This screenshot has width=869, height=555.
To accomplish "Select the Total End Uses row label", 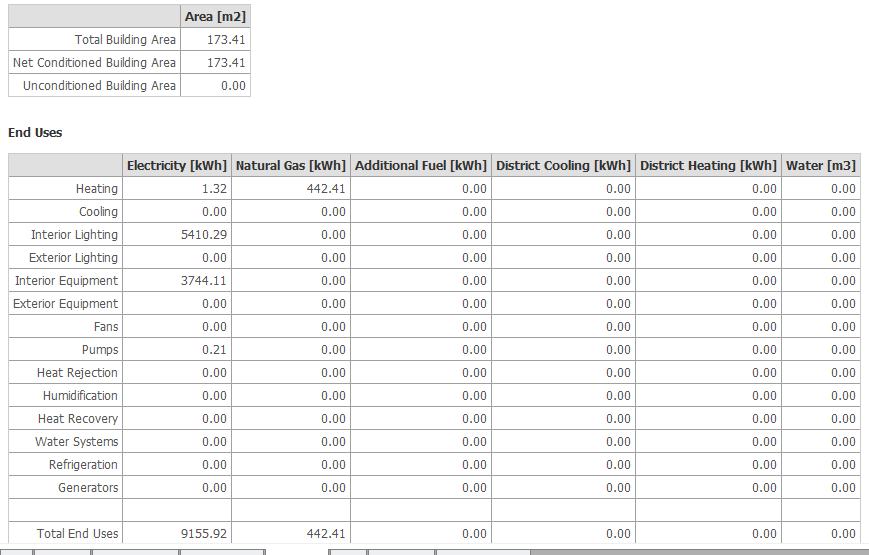I will click(x=78, y=534).
